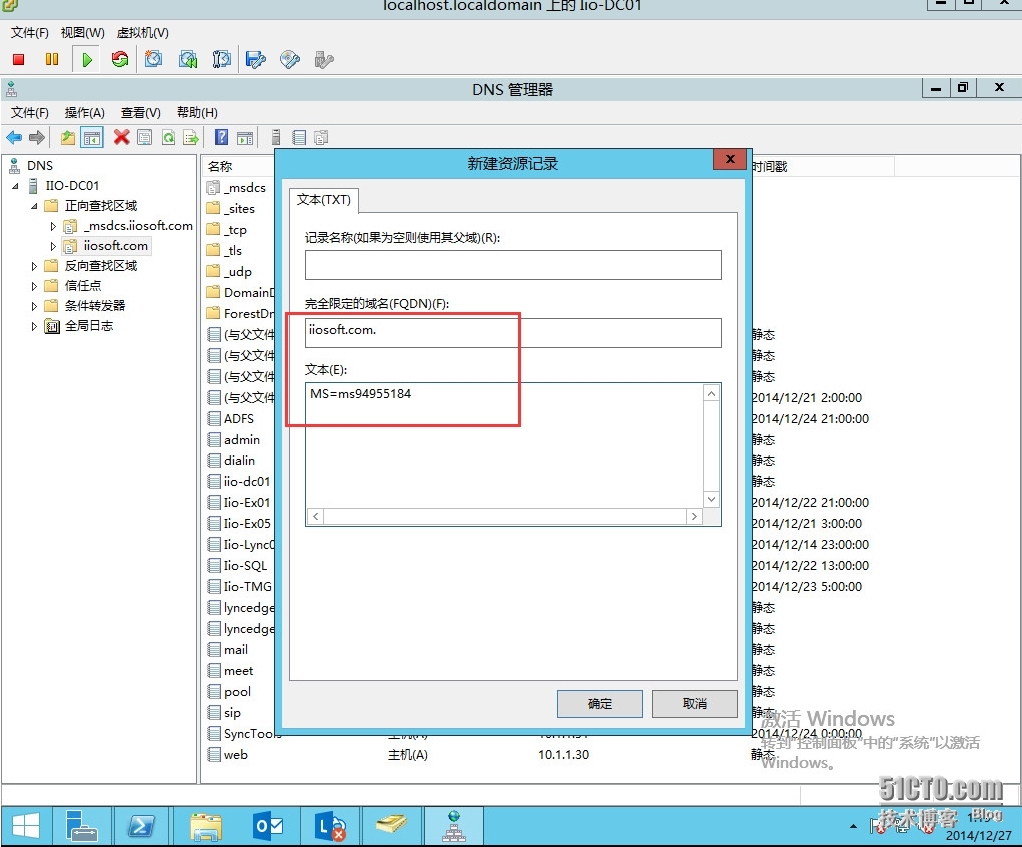The height and width of the screenshot is (847, 1022).
Task: Open File Explorer from the taskbar
Action: coord(206,826)
